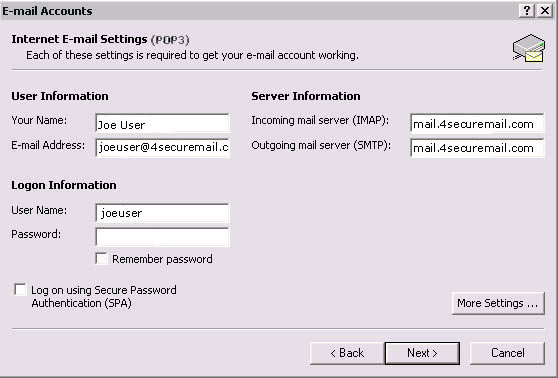The width and height of the screenshot is (558, 378).
Task: Go to the Next step
Action: coord(422,353)
